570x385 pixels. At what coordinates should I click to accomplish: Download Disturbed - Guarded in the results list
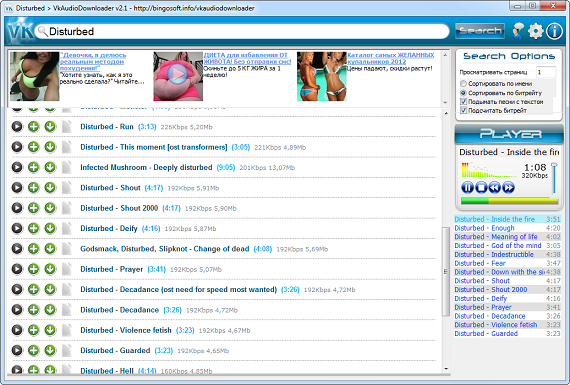50,350
